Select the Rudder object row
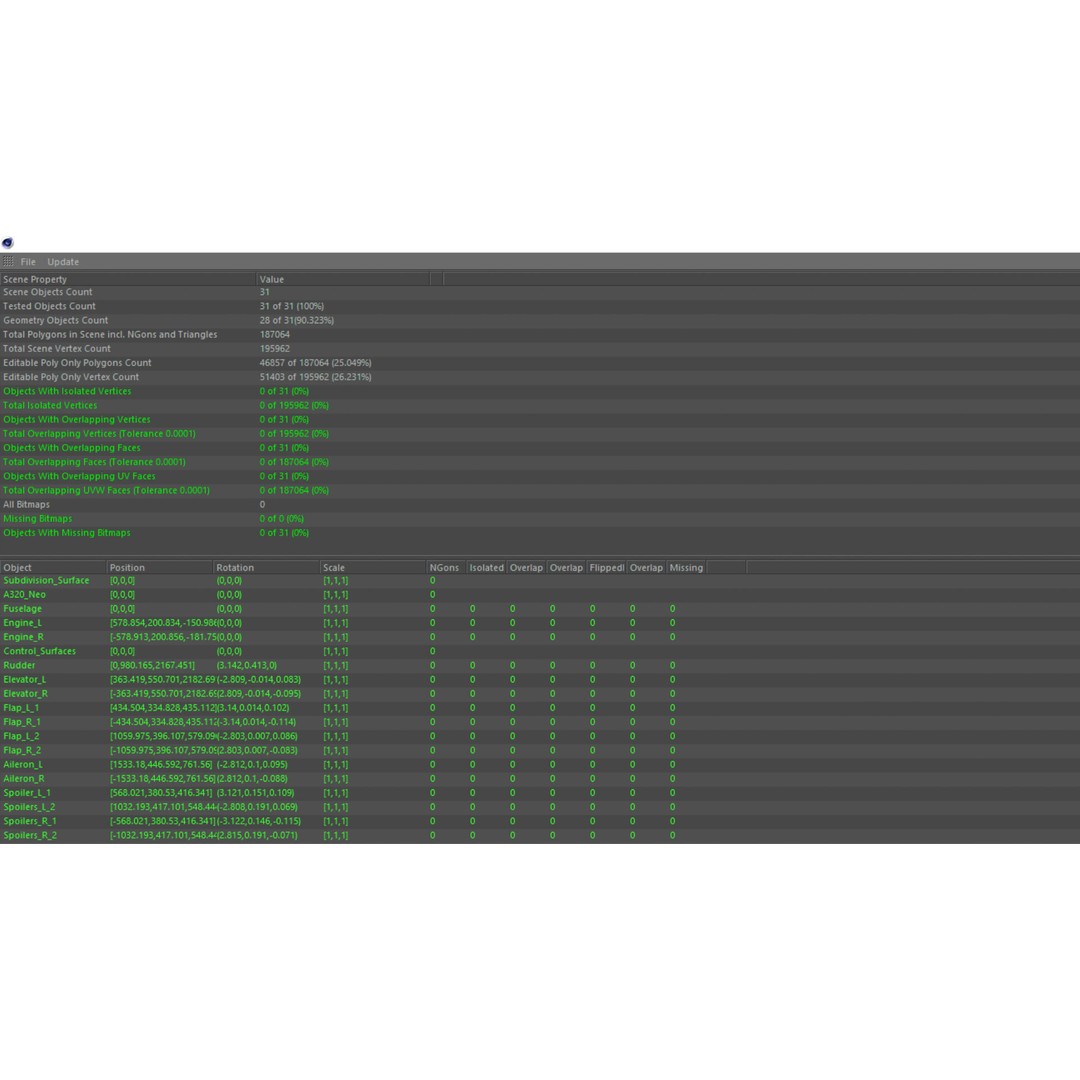This screenshot has width=1080, height=1080. coord(540,665)
